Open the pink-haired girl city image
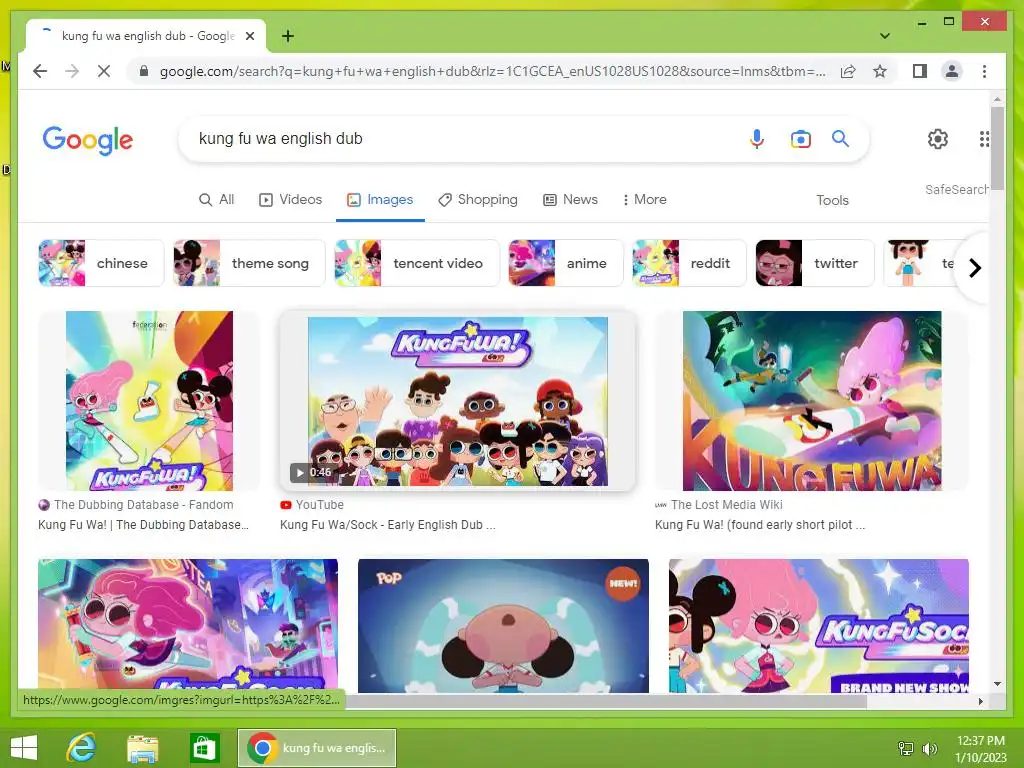This screenshot has height=768, width=1024. 188,624
